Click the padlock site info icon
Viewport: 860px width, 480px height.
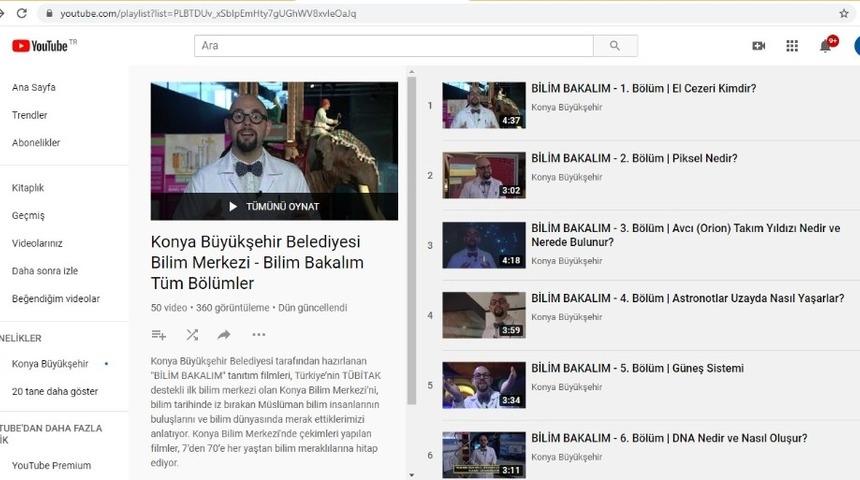(49, 13)
